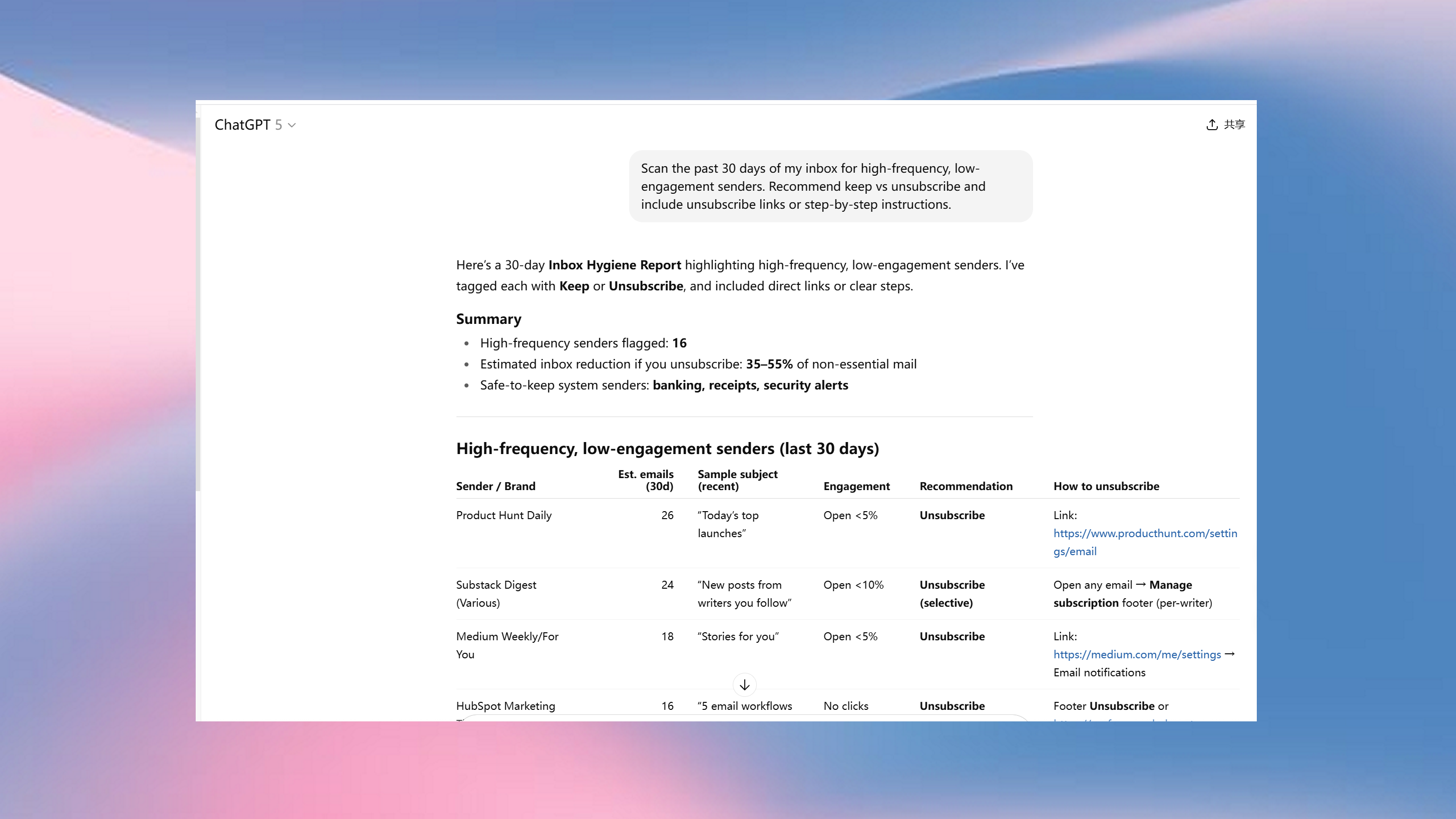Click email count 24 for Substack Digest
Image resolution: width=1456 pixels, height=819 pixels.
667,584
